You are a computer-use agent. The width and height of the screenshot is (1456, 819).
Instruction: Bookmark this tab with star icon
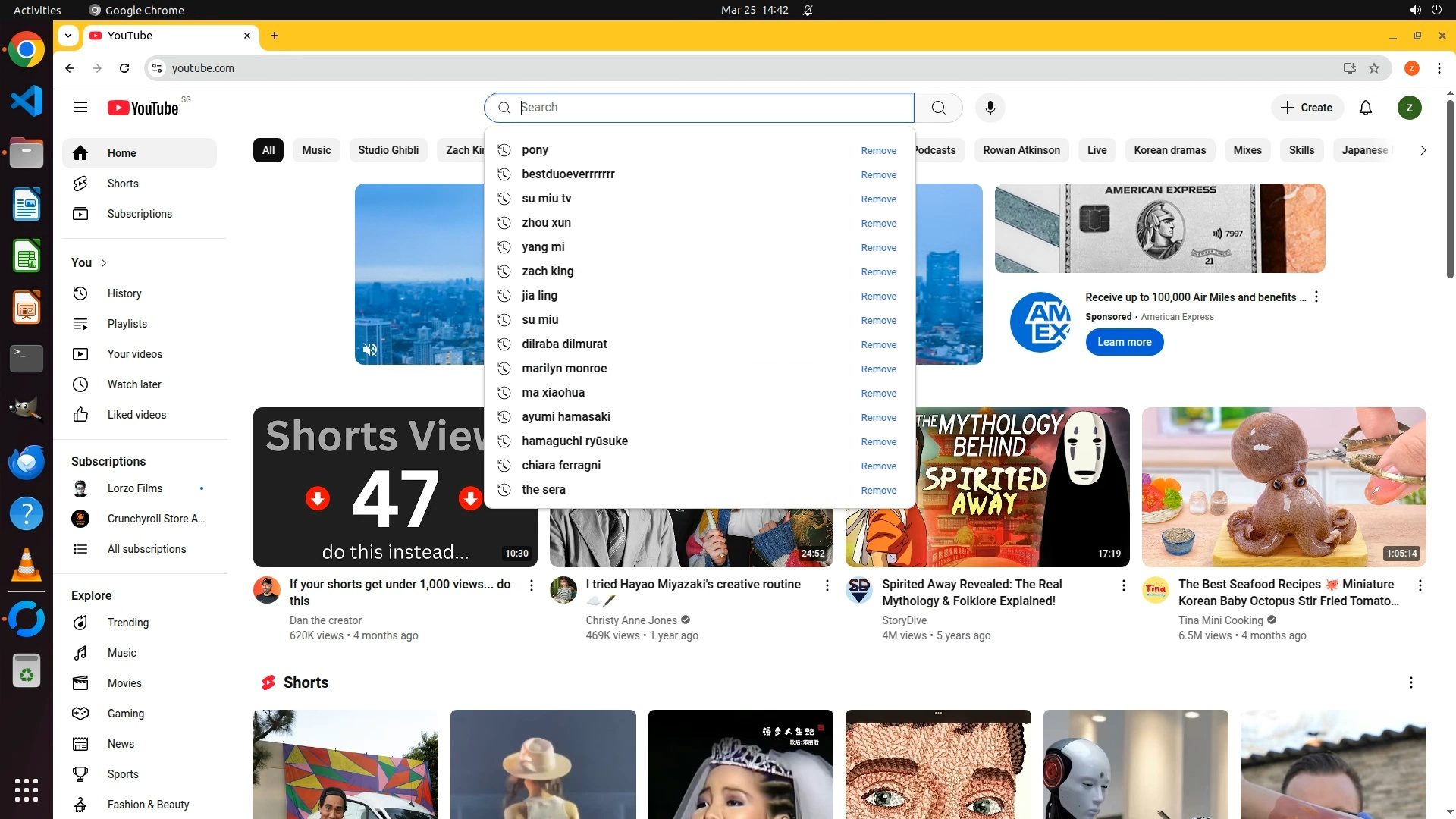click(1374, 68)
